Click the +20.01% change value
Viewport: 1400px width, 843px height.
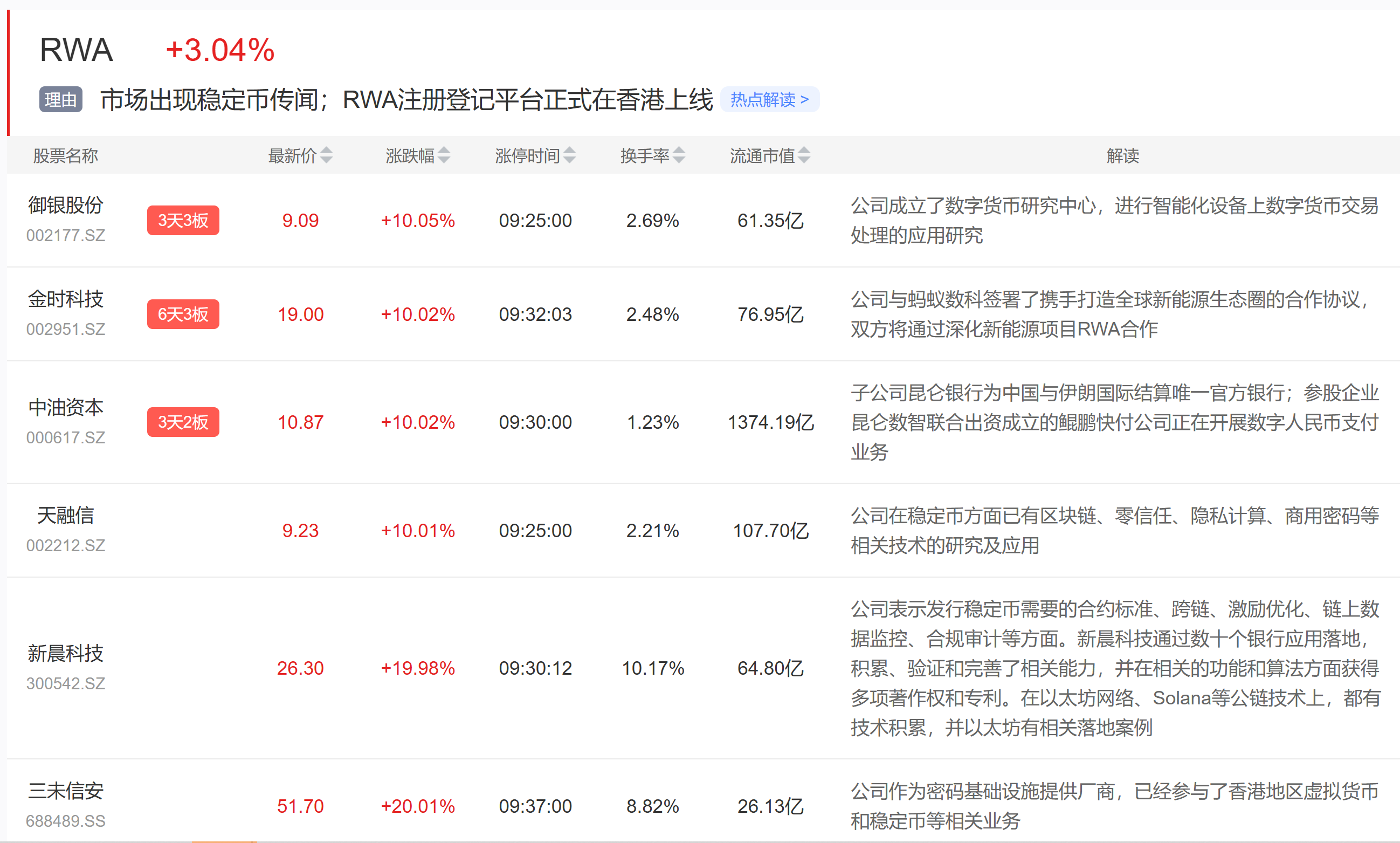point(418,806)
